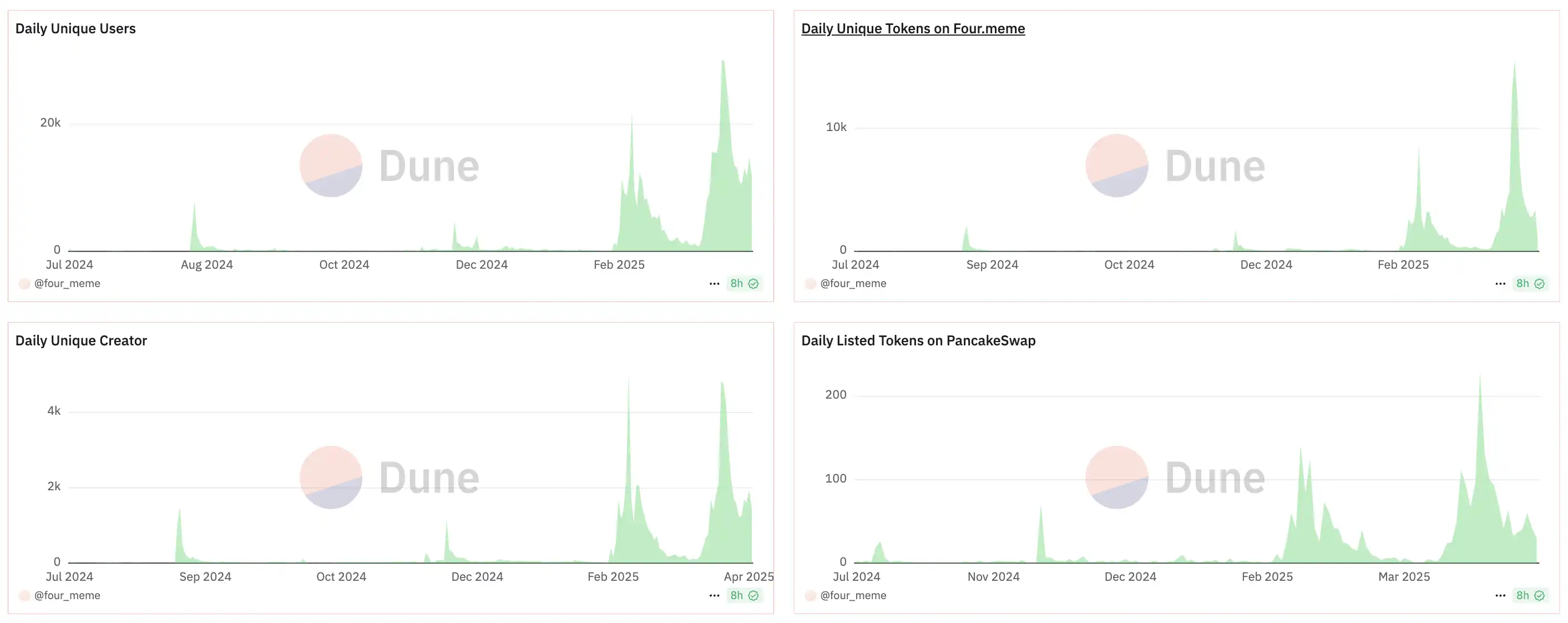Click the four_meme avatar under Daily Unique Tokens chart
The height and width of the screenshot is (623, 1568).
point(810,283)
